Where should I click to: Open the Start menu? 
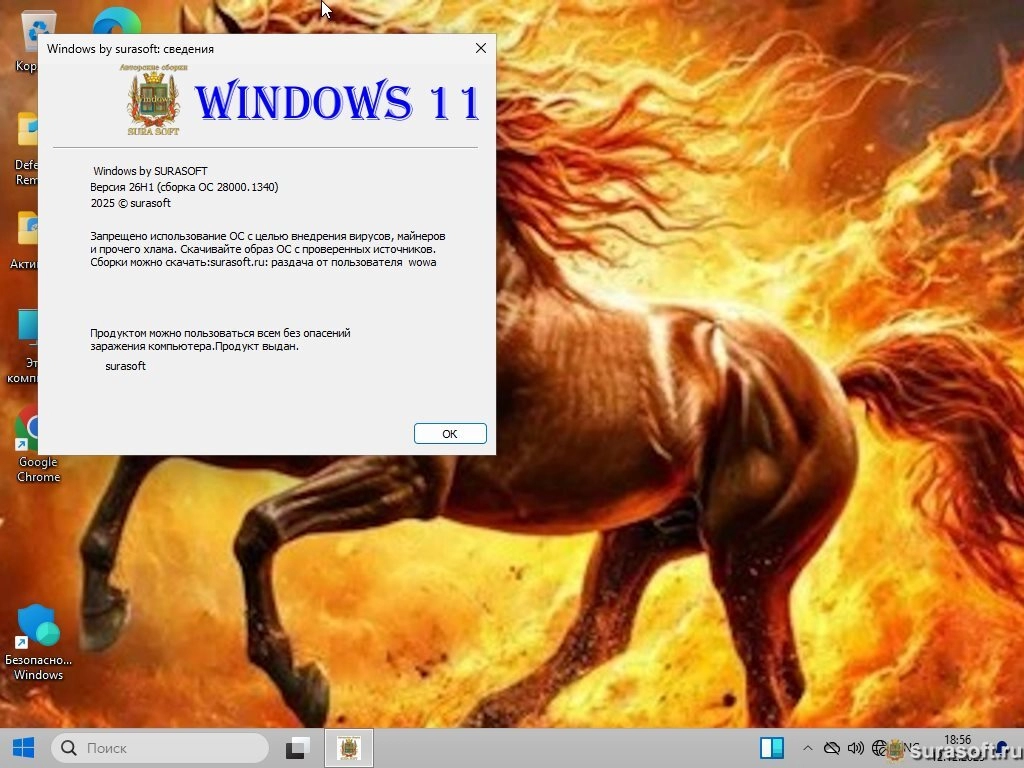tap(24, 748)
